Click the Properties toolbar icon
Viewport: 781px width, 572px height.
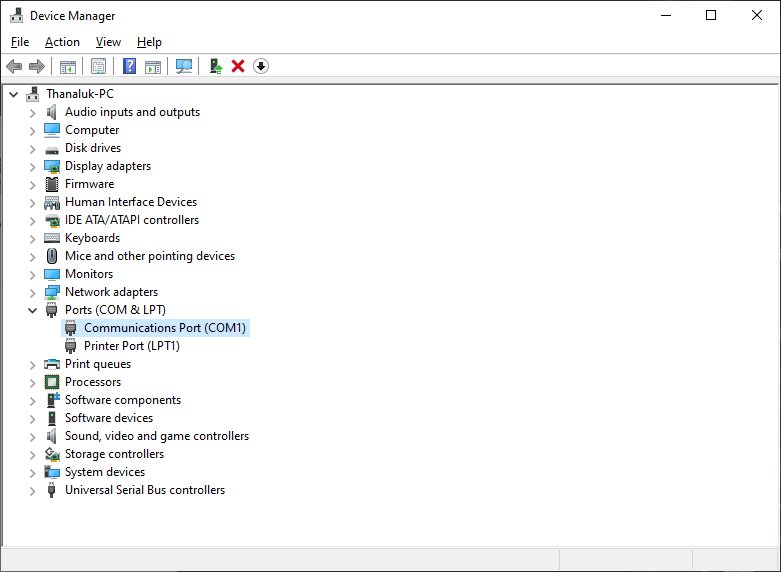98,66
